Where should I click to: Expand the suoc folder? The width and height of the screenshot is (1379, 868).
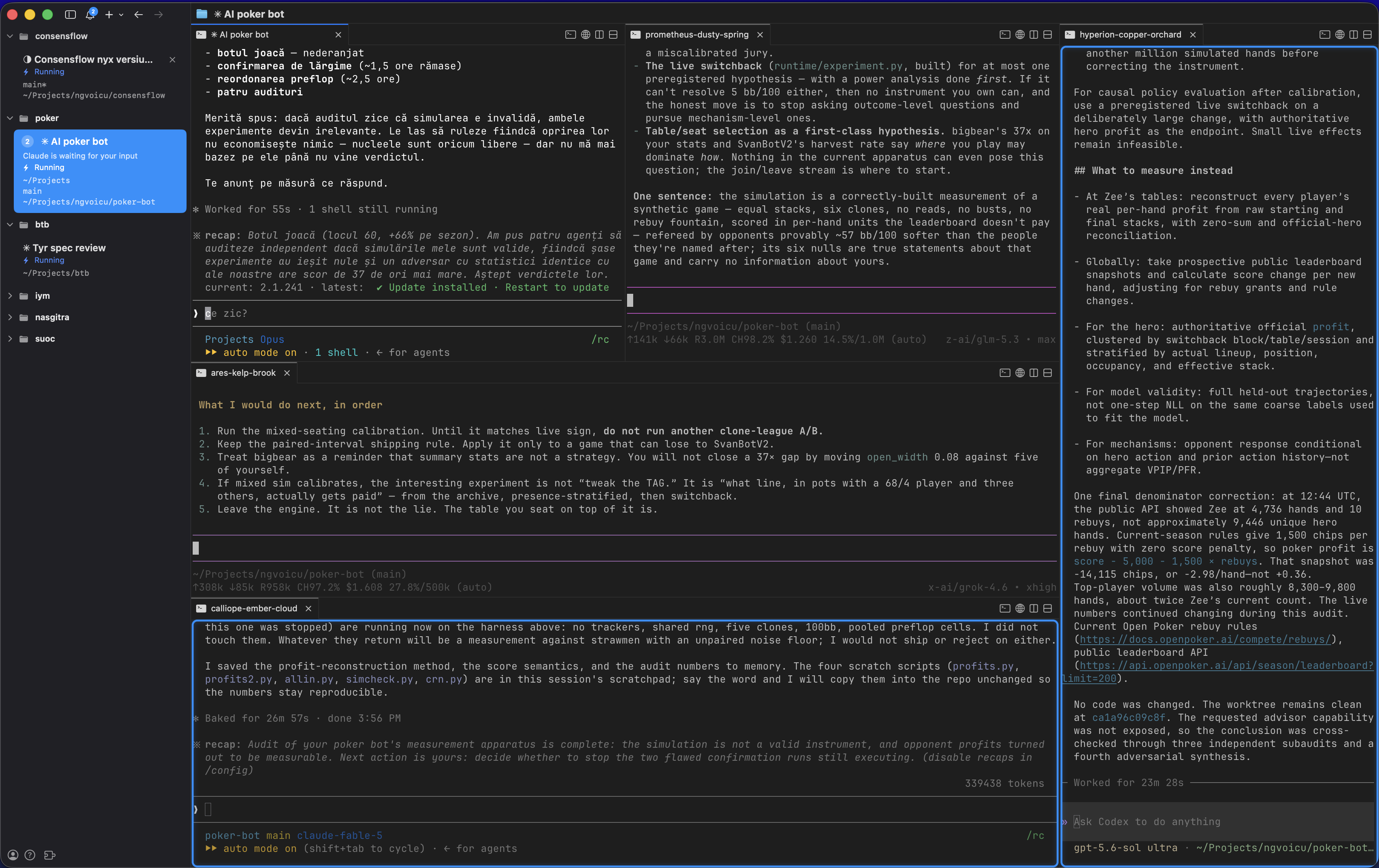point(10,339)
